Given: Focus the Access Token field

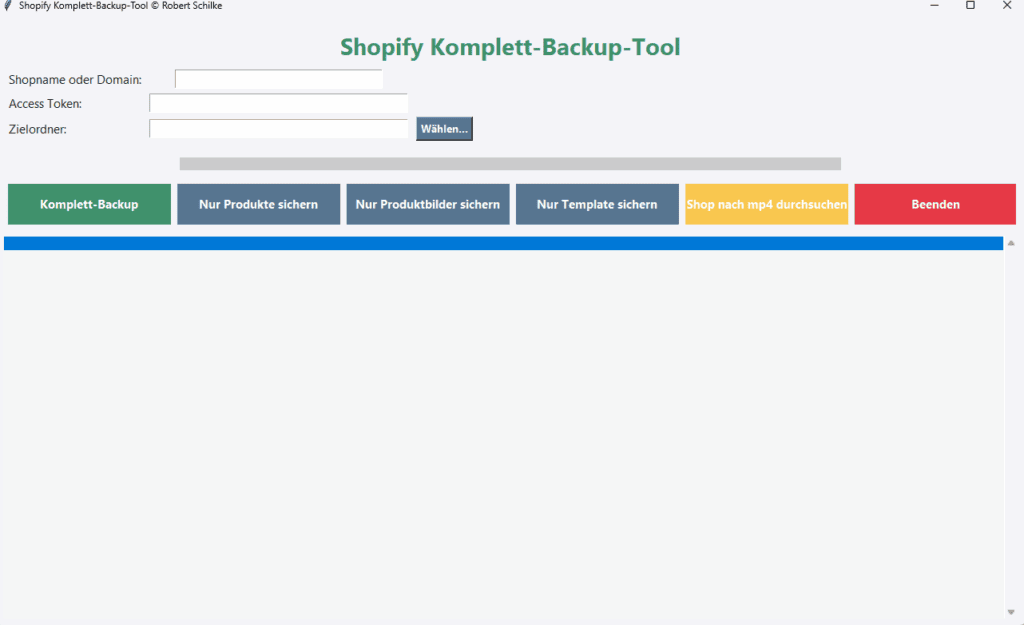Looking at the screenshot, I should 278,103.
